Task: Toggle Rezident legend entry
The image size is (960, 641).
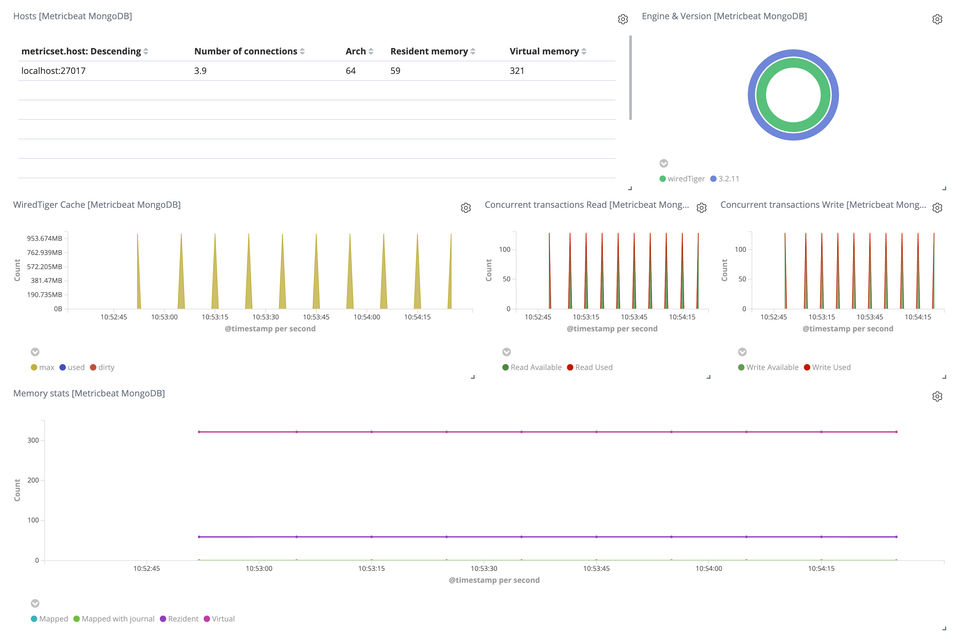Action: tap(179, 619)
